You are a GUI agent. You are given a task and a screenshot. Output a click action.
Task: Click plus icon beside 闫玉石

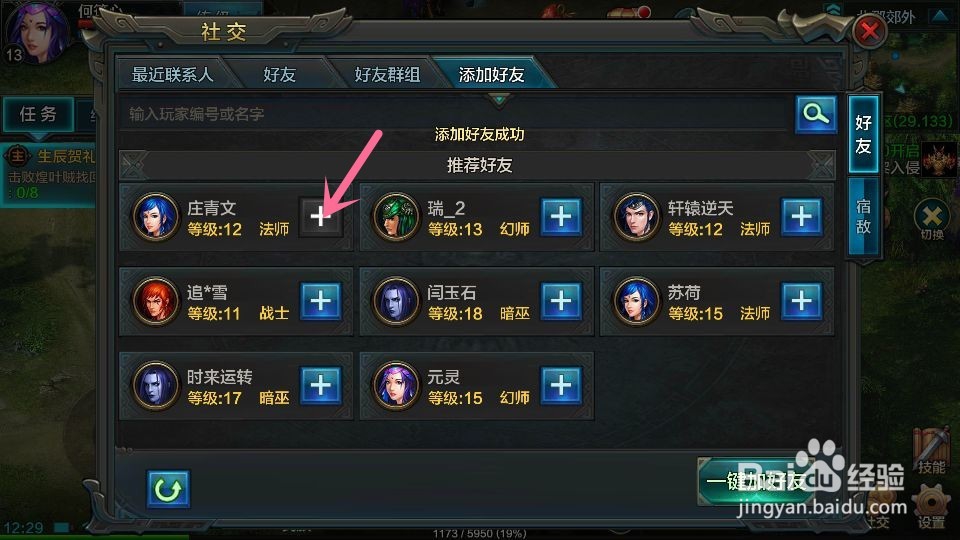(x=561, y=301)
